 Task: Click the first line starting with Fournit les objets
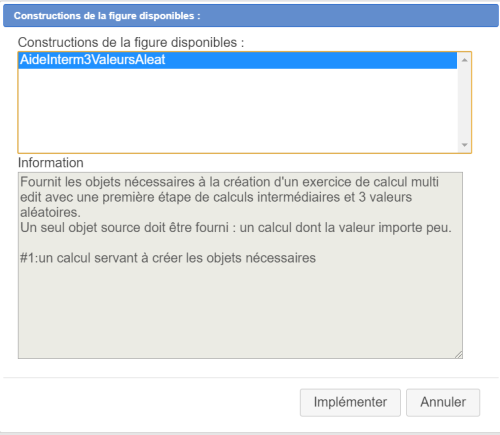229,182
